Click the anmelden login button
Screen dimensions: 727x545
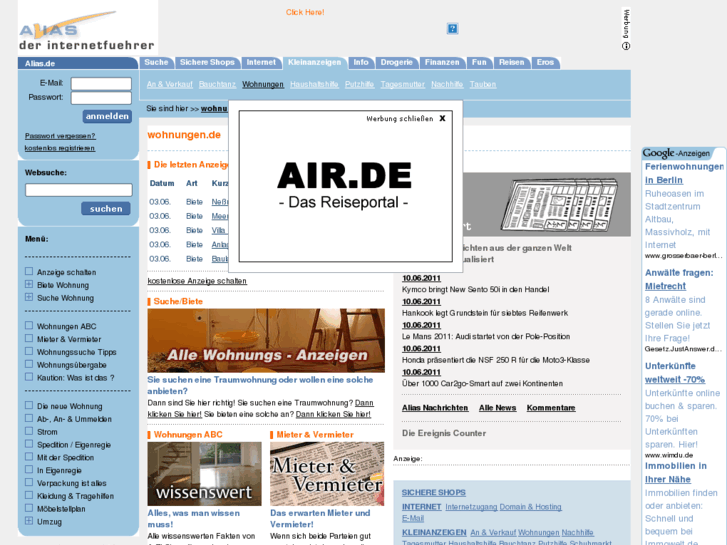coord(107,116)
